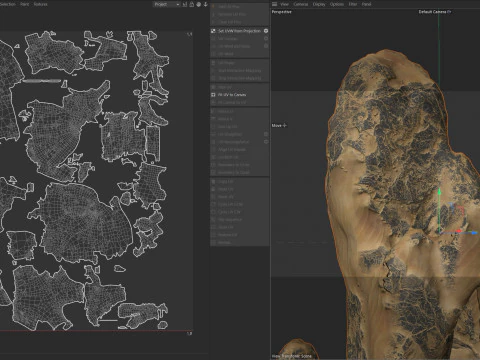Click the Clear UV Pins icon

(x=213, y=22)
